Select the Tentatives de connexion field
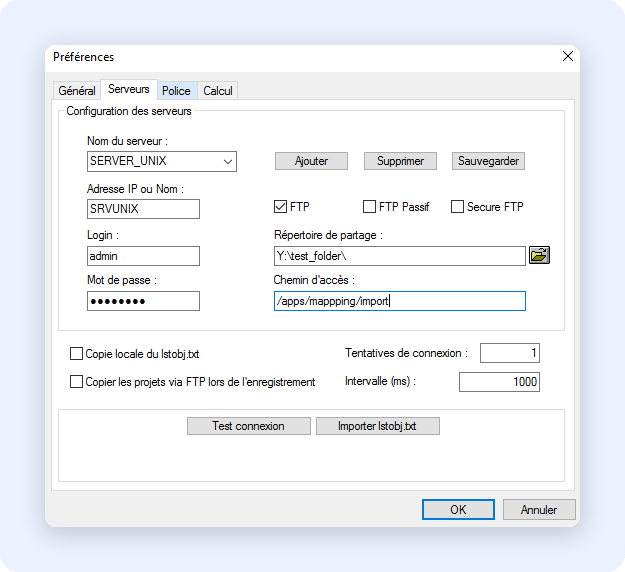 tap(510, 353)
